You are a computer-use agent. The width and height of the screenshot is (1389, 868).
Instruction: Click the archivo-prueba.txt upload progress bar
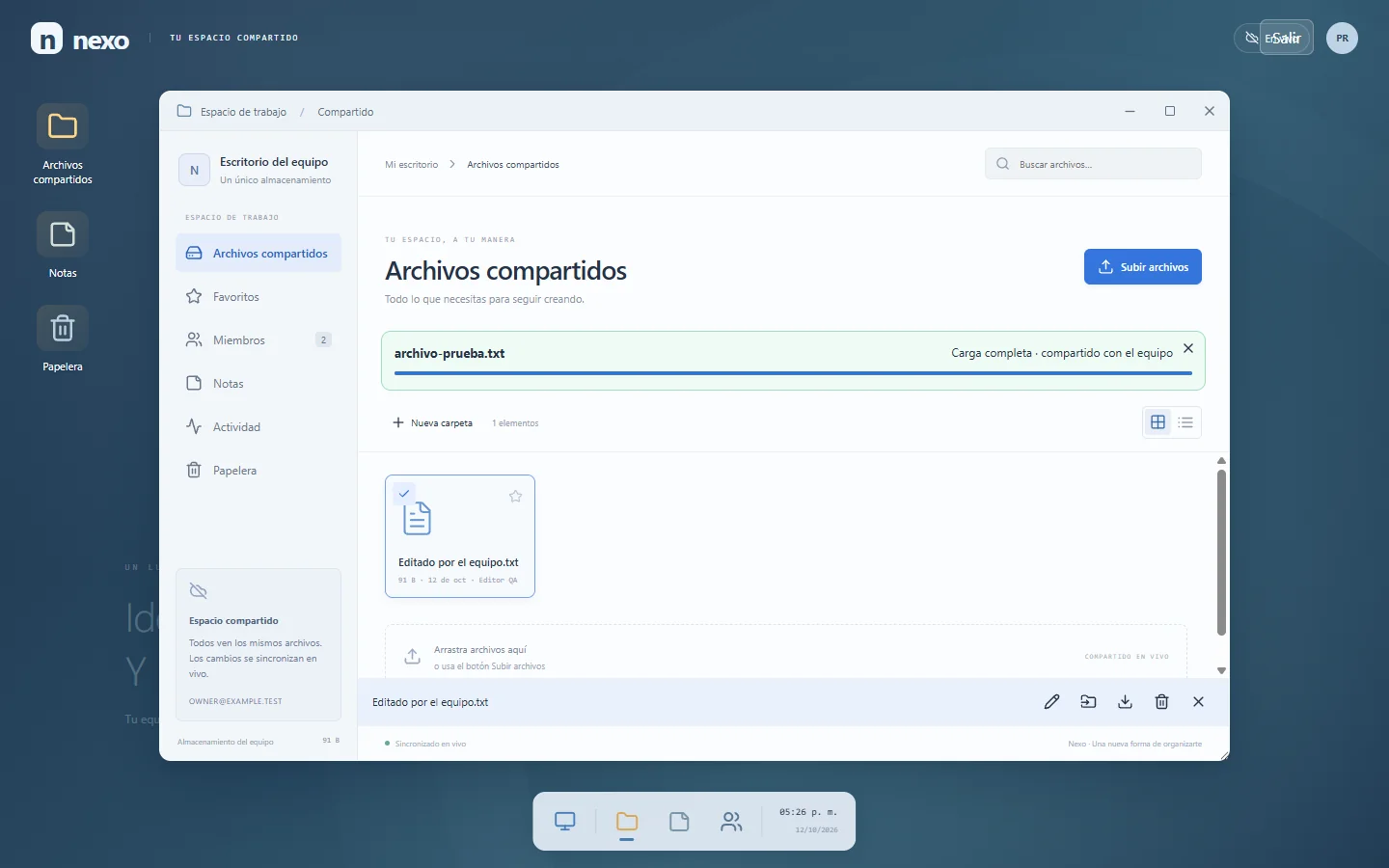click(793, 372)
